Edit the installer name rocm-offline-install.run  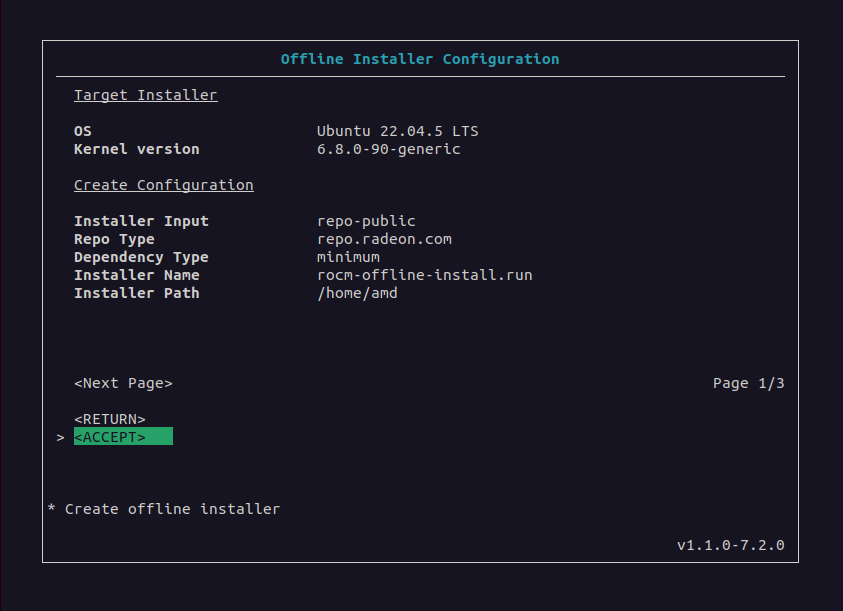424,275
